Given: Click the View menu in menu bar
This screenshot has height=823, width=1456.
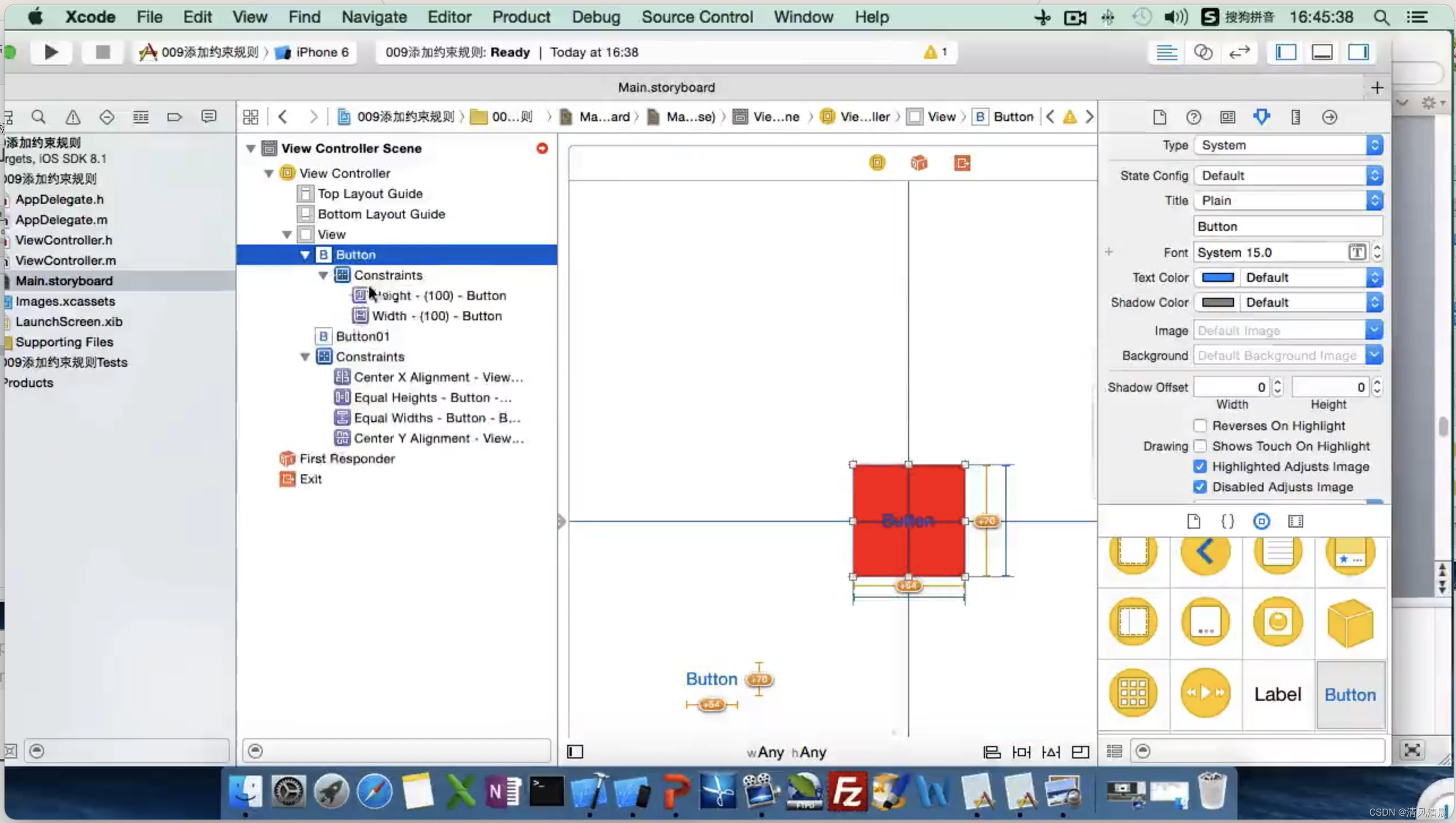Looking at the screenshot, I should tap(250, 17).
